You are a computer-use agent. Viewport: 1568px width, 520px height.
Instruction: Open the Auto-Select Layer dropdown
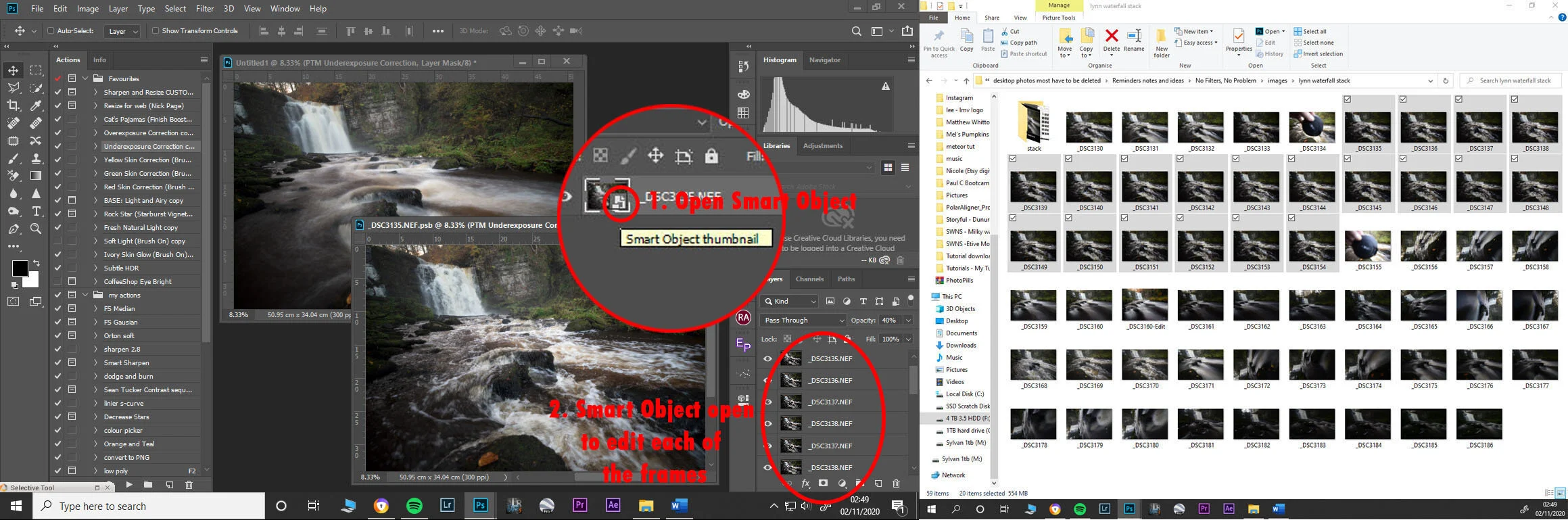coord(122,31)
